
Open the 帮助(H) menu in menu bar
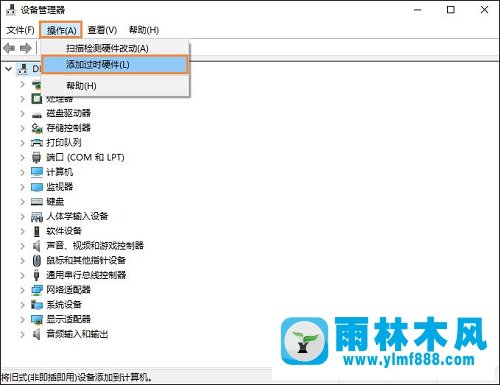(x=144, y=30)
